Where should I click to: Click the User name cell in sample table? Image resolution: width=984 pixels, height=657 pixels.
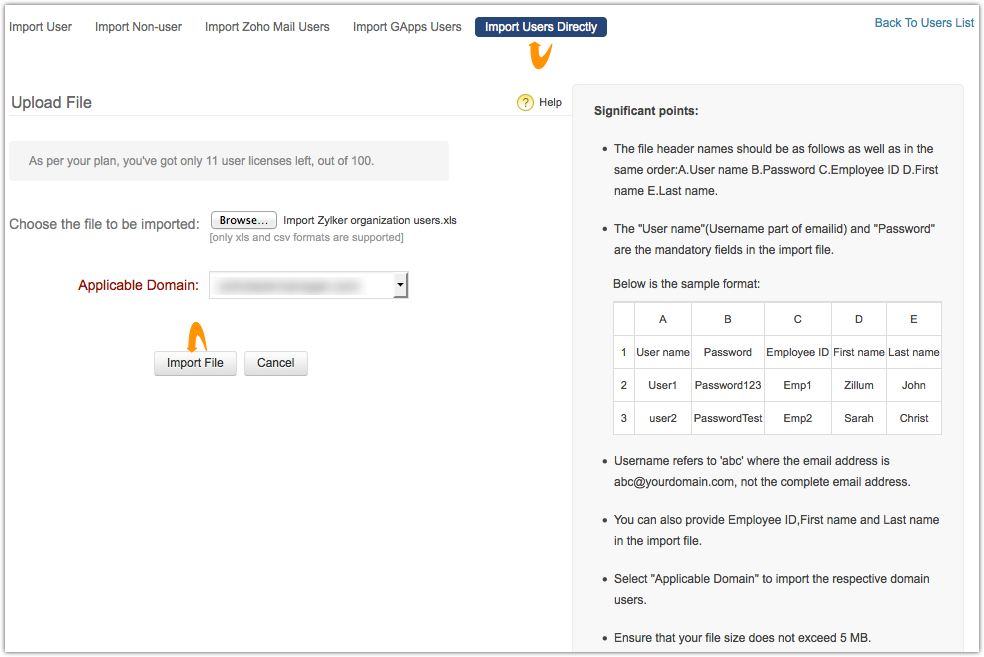pos(663,352)
